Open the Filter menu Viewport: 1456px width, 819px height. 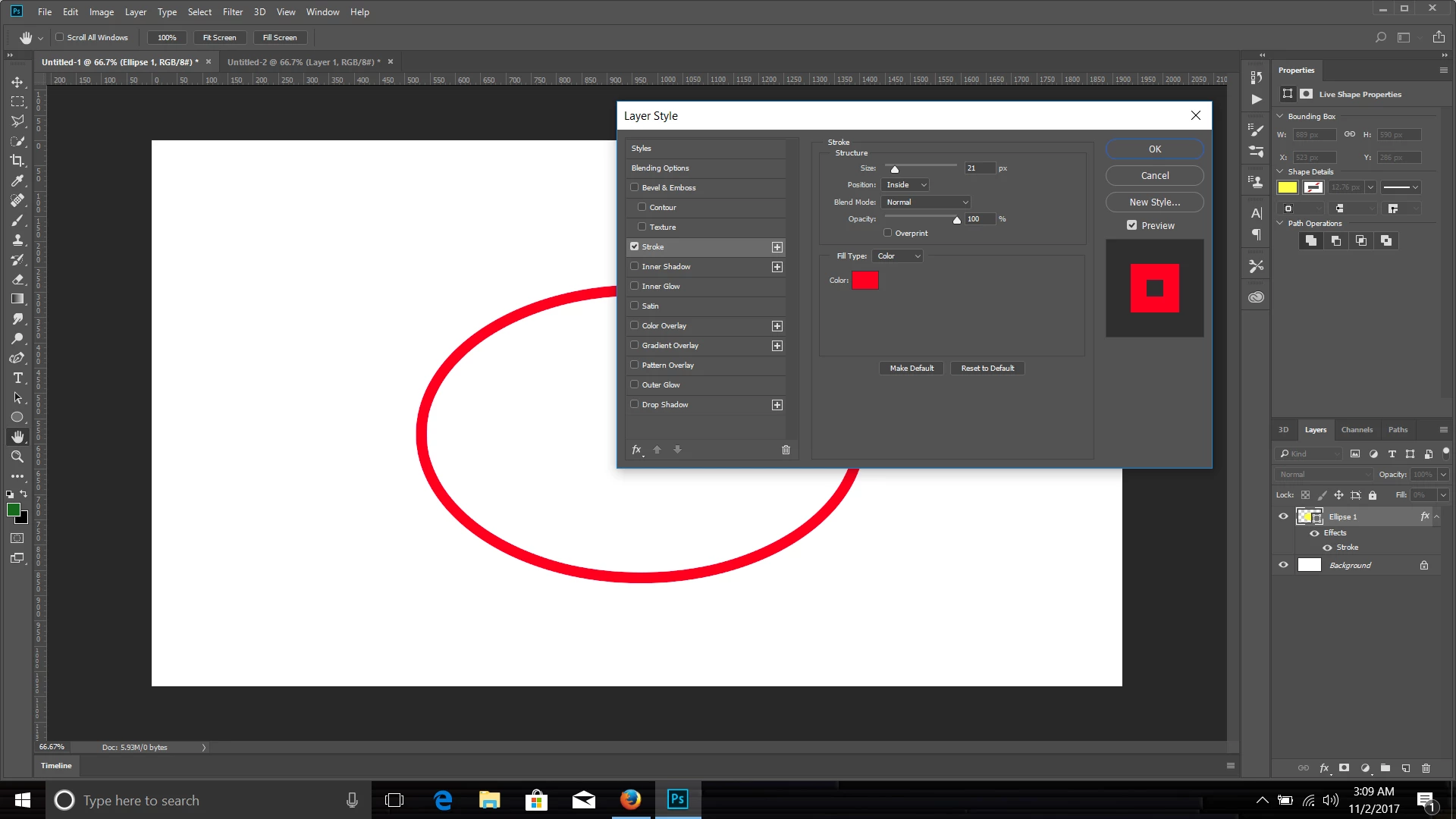232,12
